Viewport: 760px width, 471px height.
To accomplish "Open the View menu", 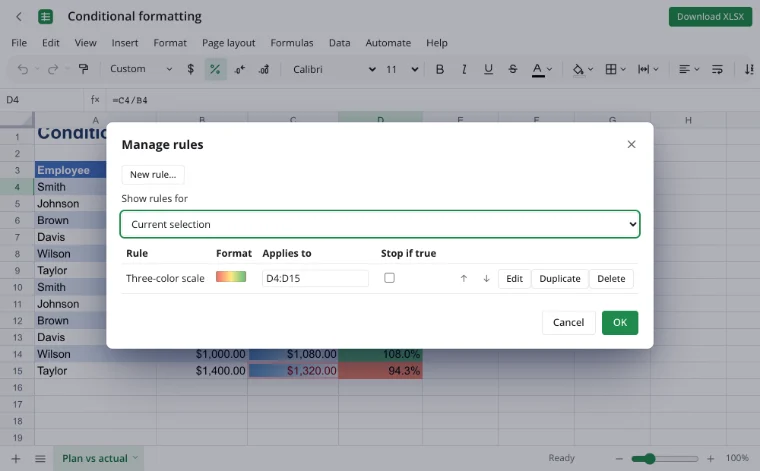I will click(85, 43).
